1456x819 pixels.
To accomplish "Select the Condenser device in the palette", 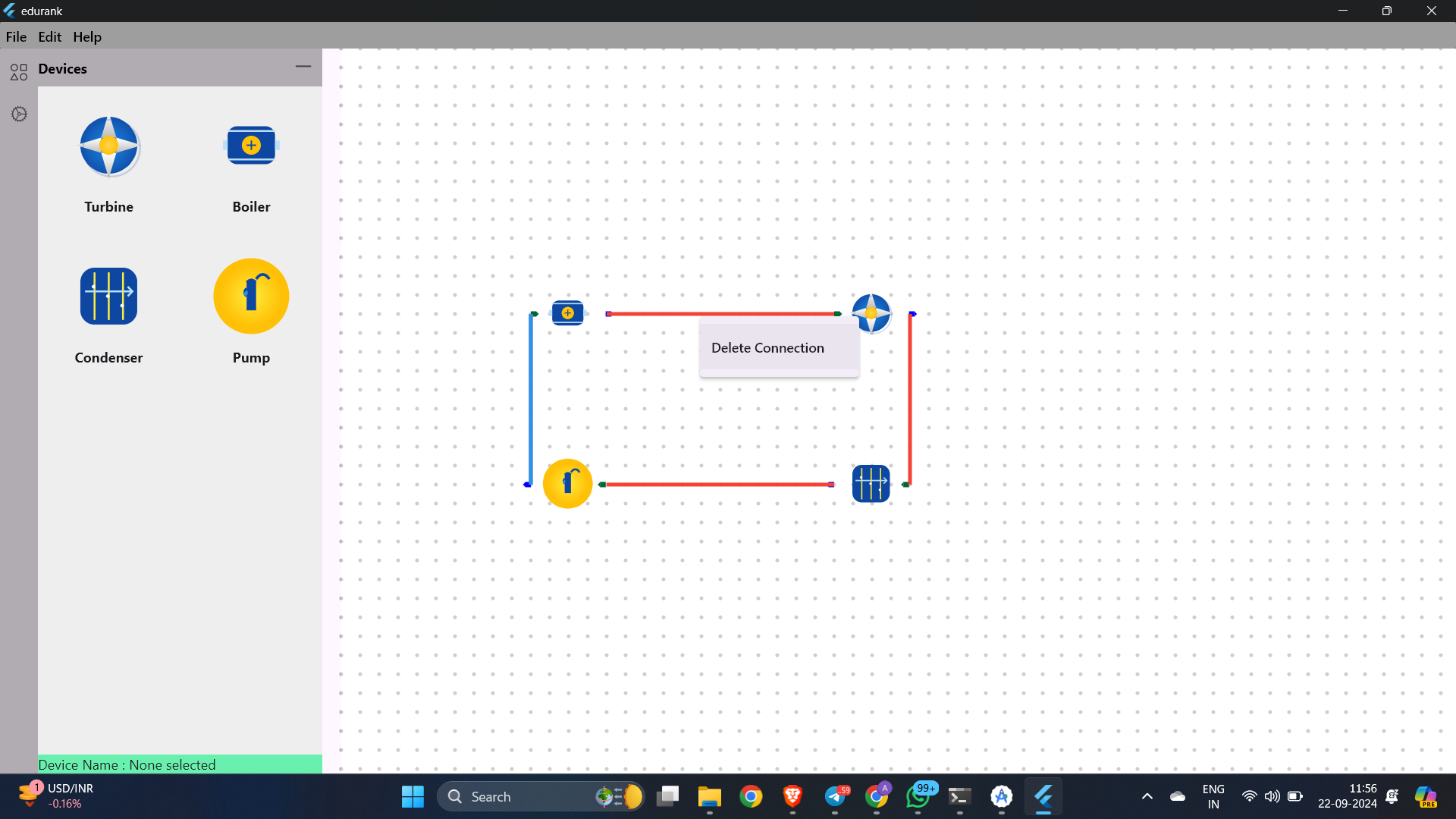I will [x=108, y=296].
